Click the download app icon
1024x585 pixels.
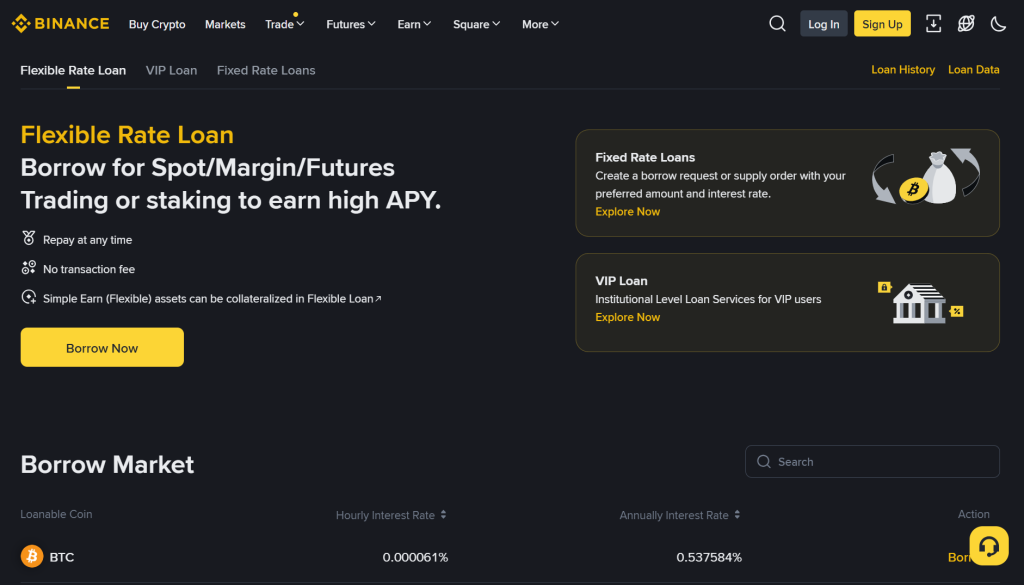[933, 24]
